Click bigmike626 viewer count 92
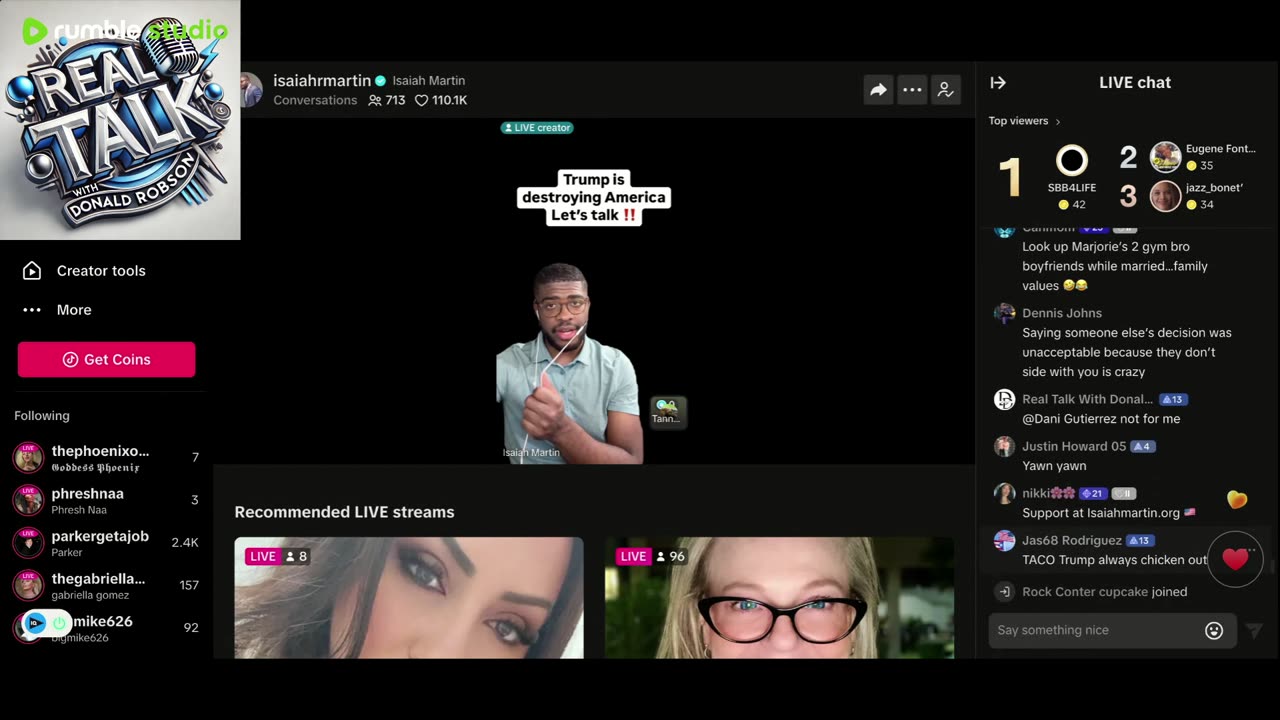 191,628
